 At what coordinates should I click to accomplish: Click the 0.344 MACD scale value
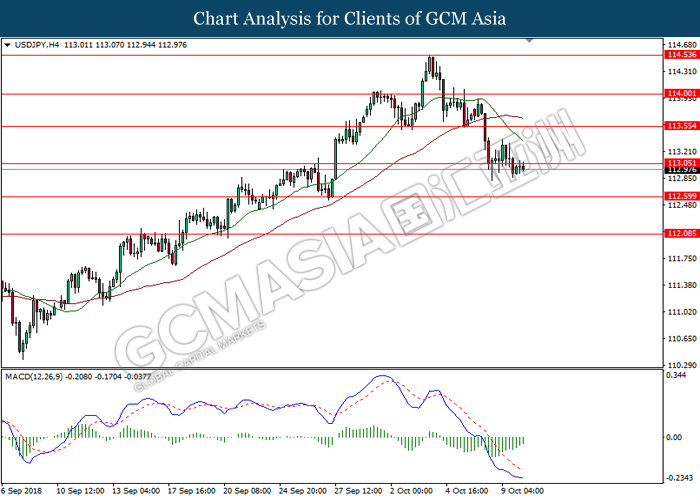676,375
